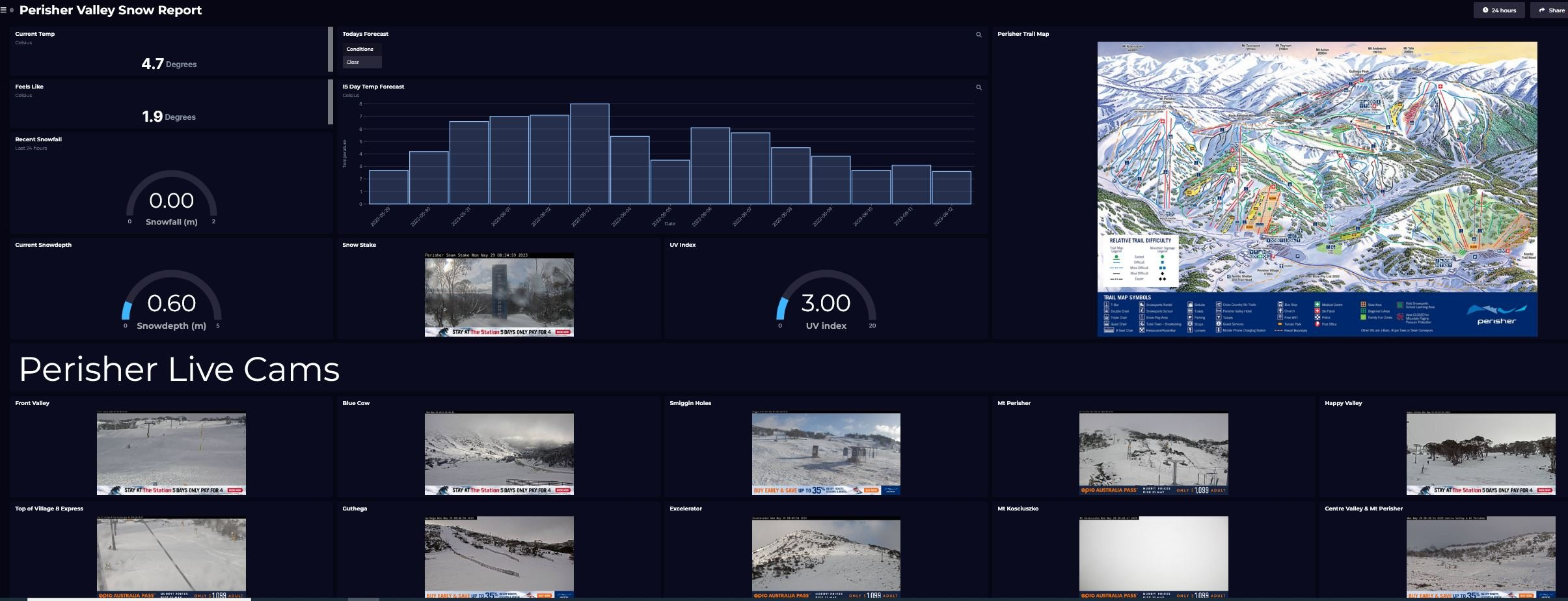Open the Mt Perisher live cam thumbnail

point(1154,453)
